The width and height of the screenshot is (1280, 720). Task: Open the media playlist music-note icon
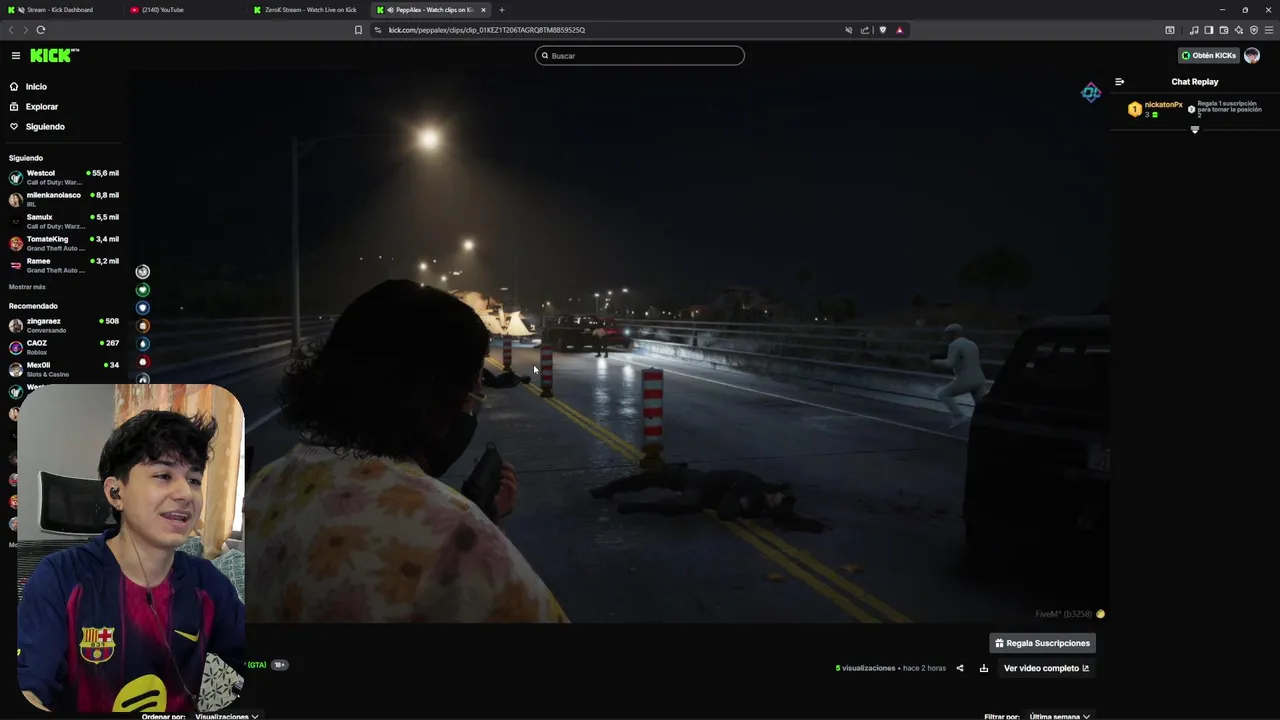click(1194, 30)
